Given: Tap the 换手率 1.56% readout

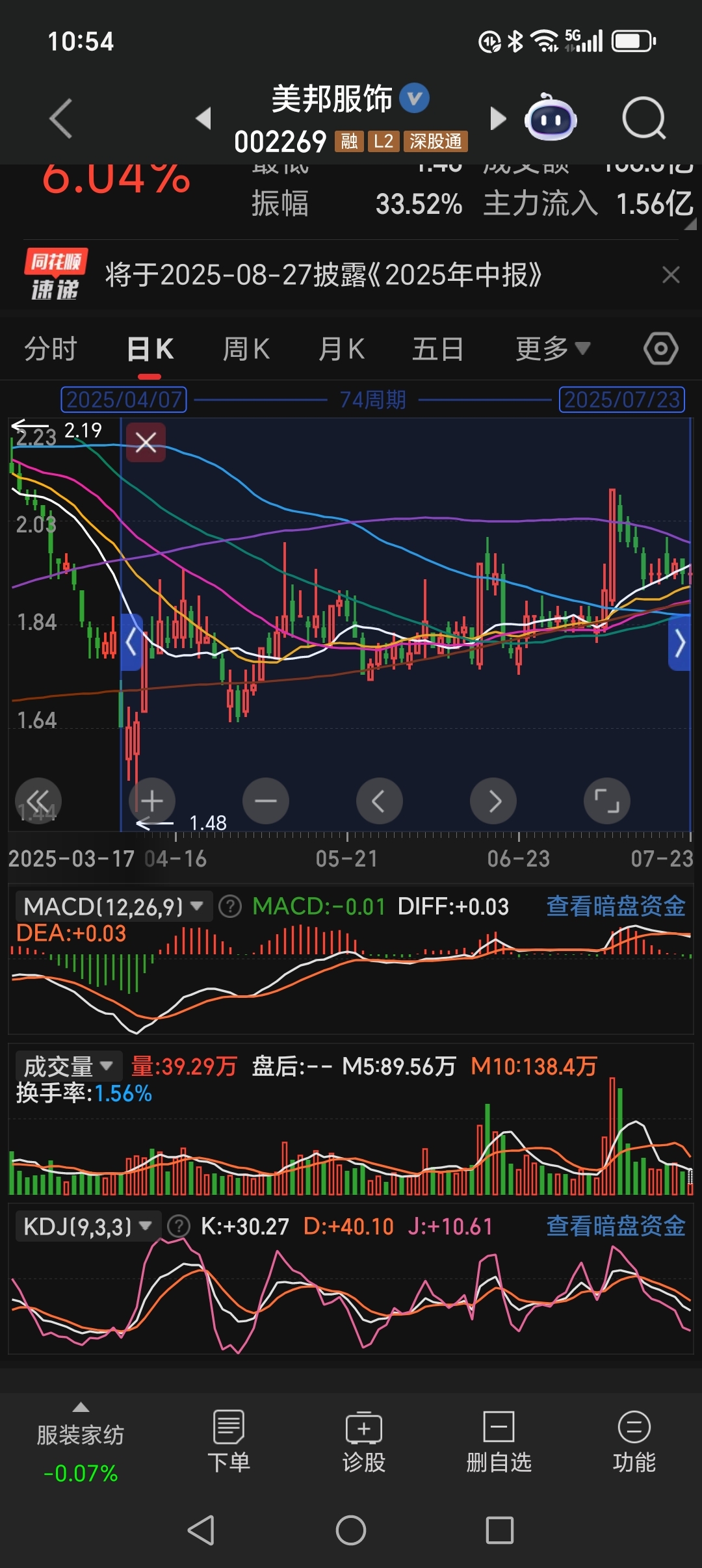Looking at the screenshot, I should (84, 1093).
